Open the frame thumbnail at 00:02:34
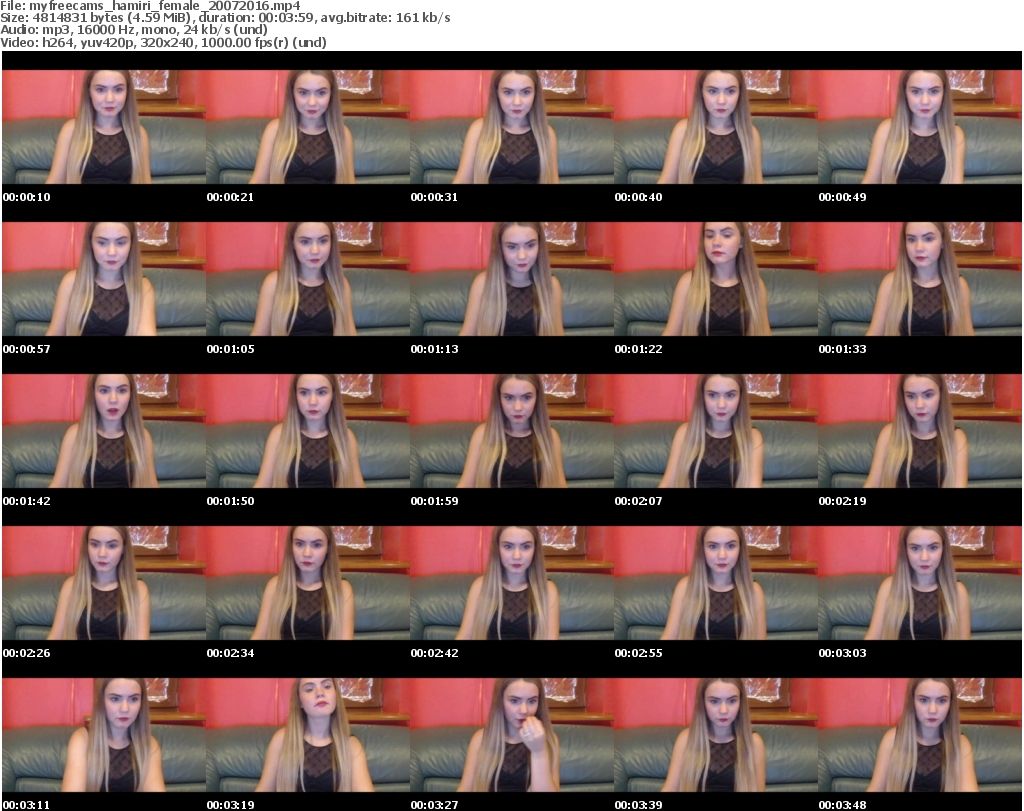The image size is (1024, 811). tap(308, 582)
